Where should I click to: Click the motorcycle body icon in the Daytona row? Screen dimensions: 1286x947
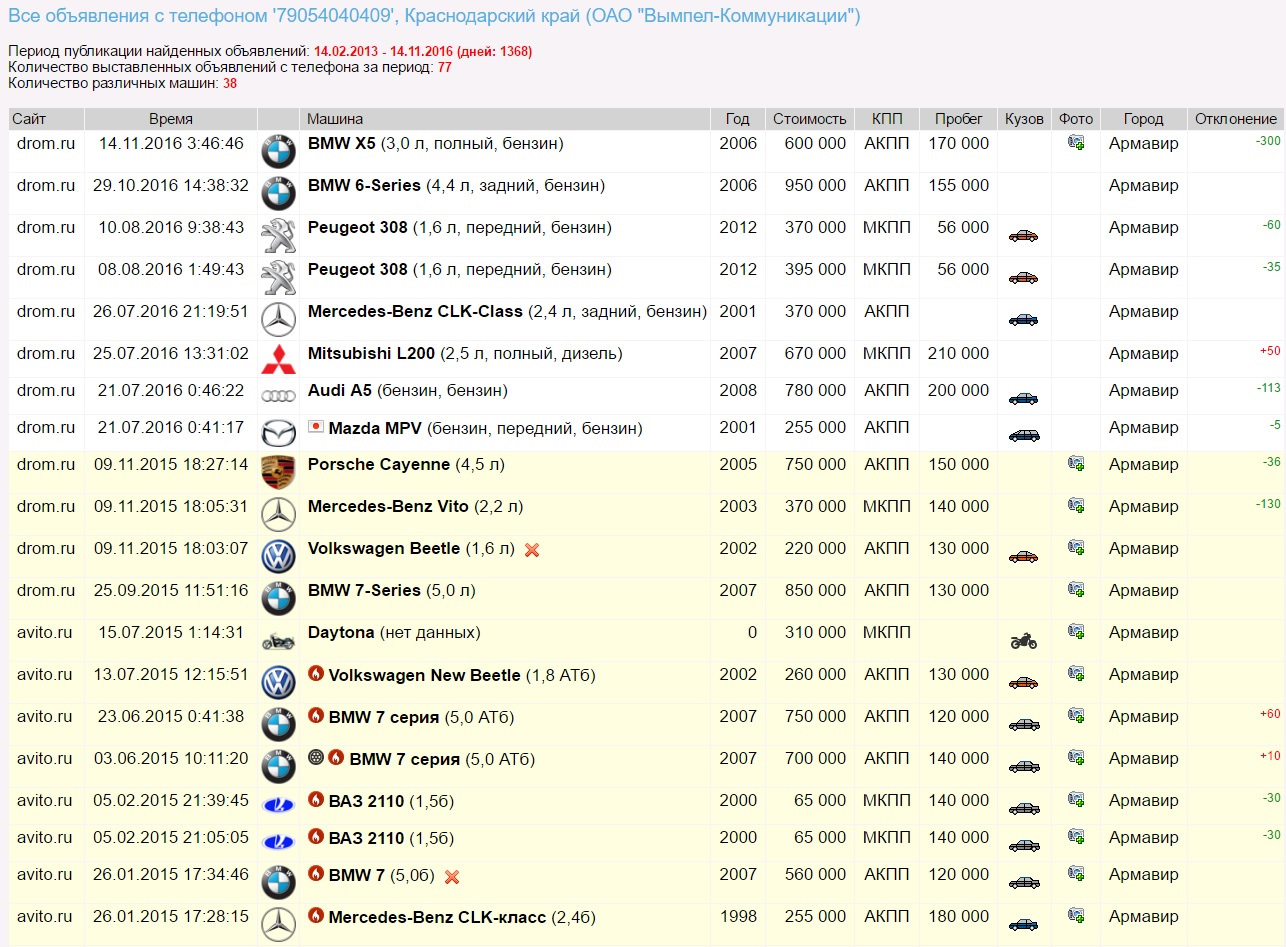click(1024, 641)
